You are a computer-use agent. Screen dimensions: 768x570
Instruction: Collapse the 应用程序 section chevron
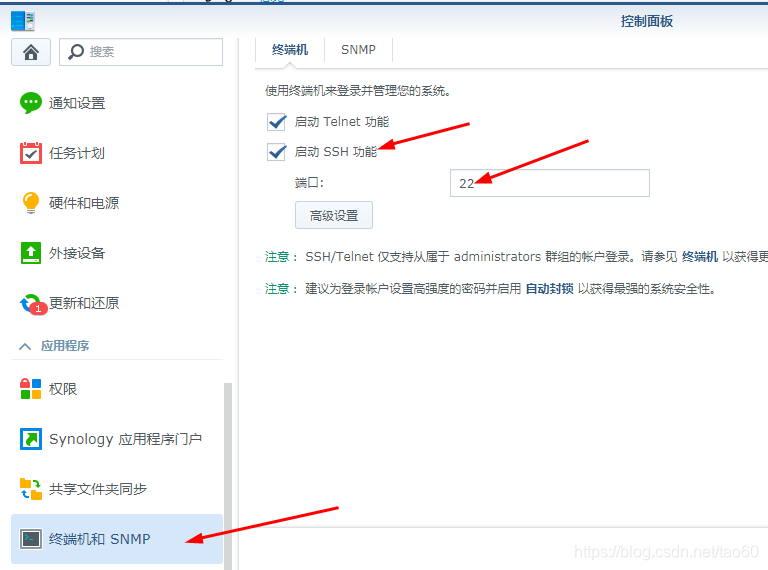click(x=25, y=346)
